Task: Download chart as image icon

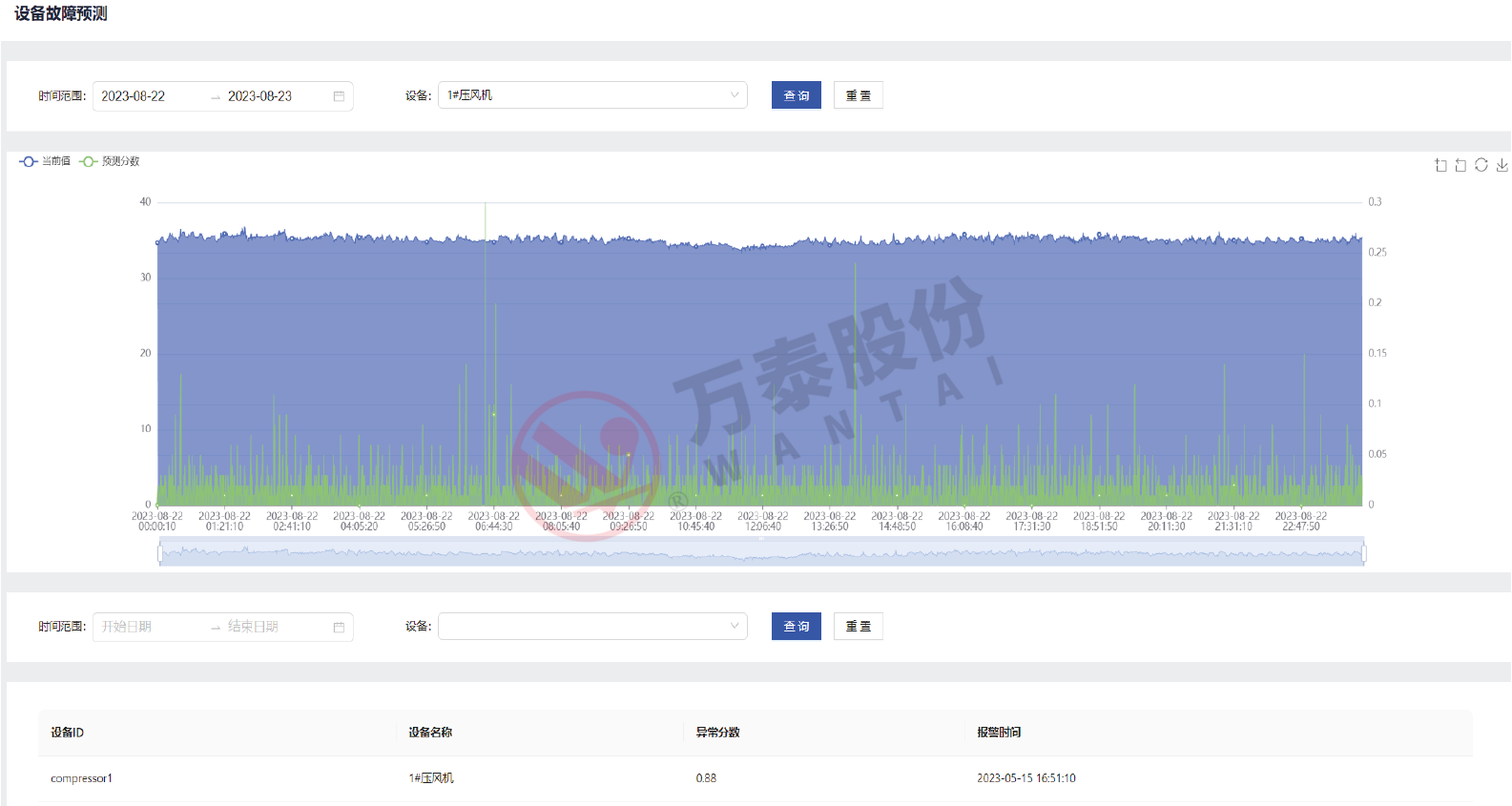Action: (x=1502, y=165)
